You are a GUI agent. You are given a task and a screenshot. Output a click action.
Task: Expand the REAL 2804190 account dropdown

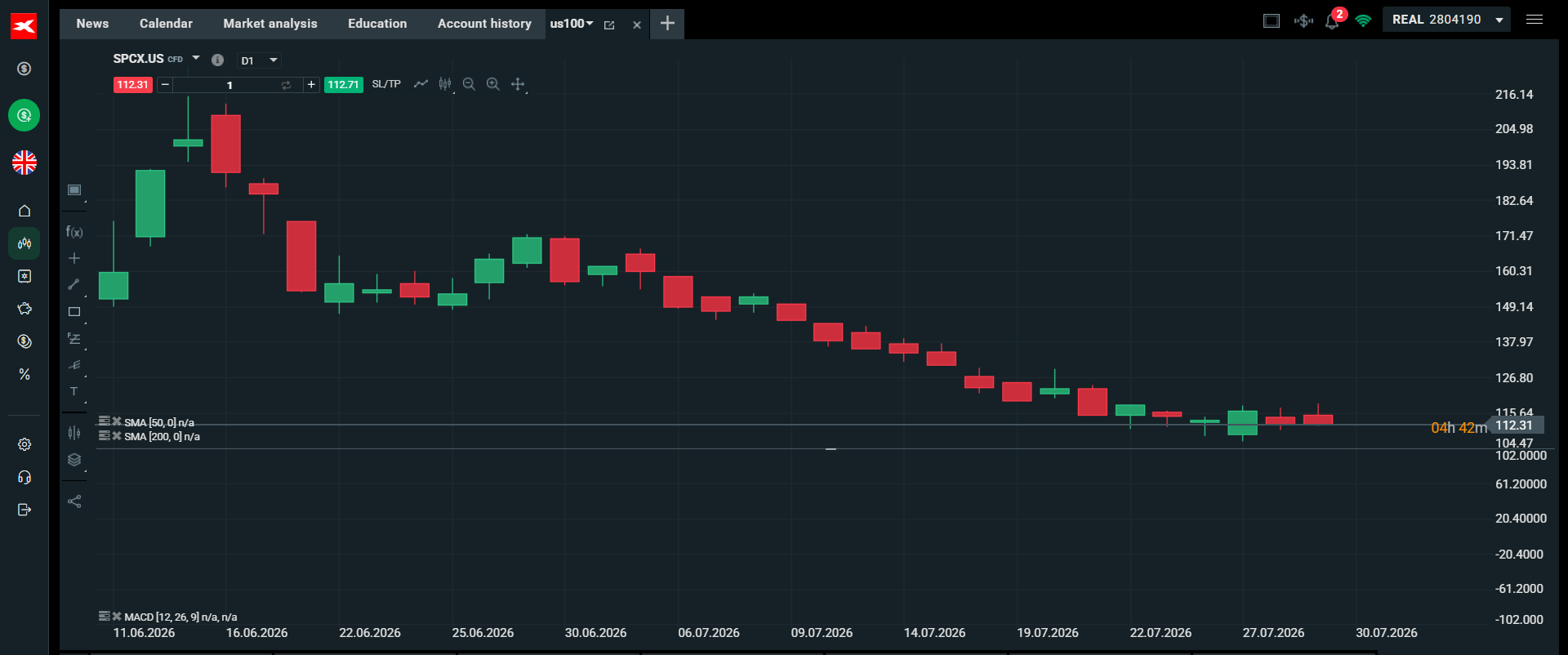(1446, 20)
